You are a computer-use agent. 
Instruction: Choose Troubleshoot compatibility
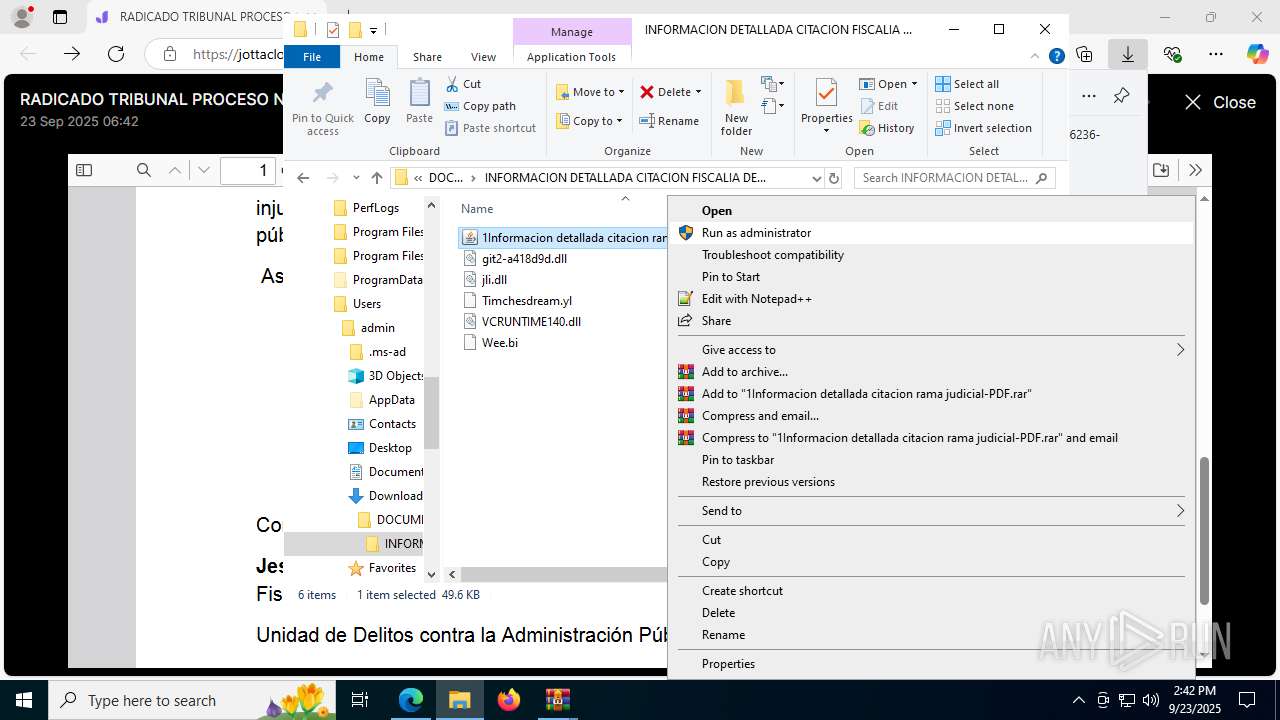pos(931,255)
